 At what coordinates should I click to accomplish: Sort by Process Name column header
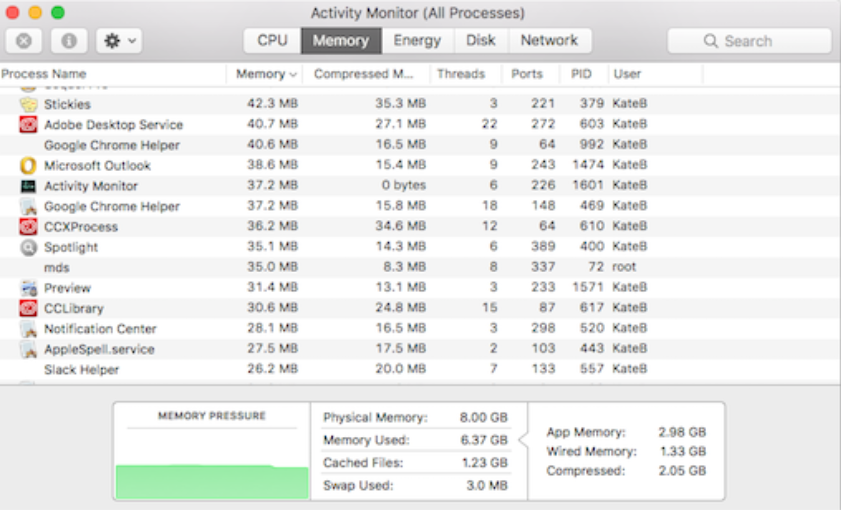(x=44, y=74)
